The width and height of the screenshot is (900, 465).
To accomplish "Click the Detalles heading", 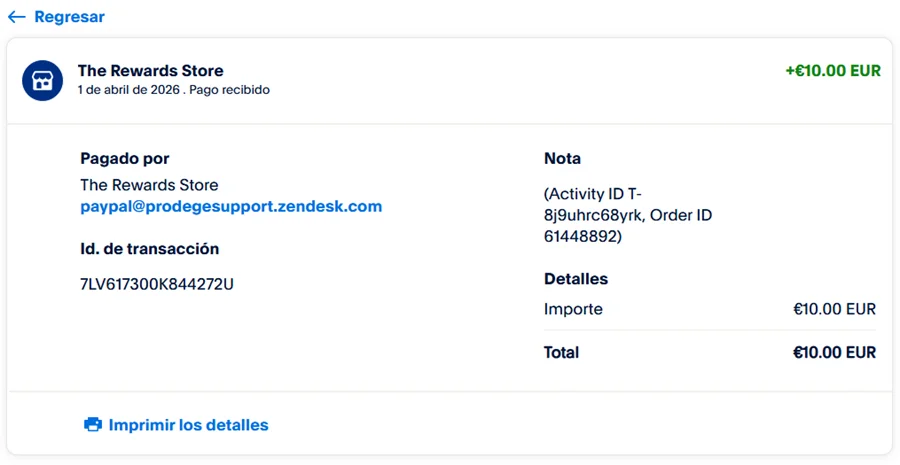I will coord(576,279).
